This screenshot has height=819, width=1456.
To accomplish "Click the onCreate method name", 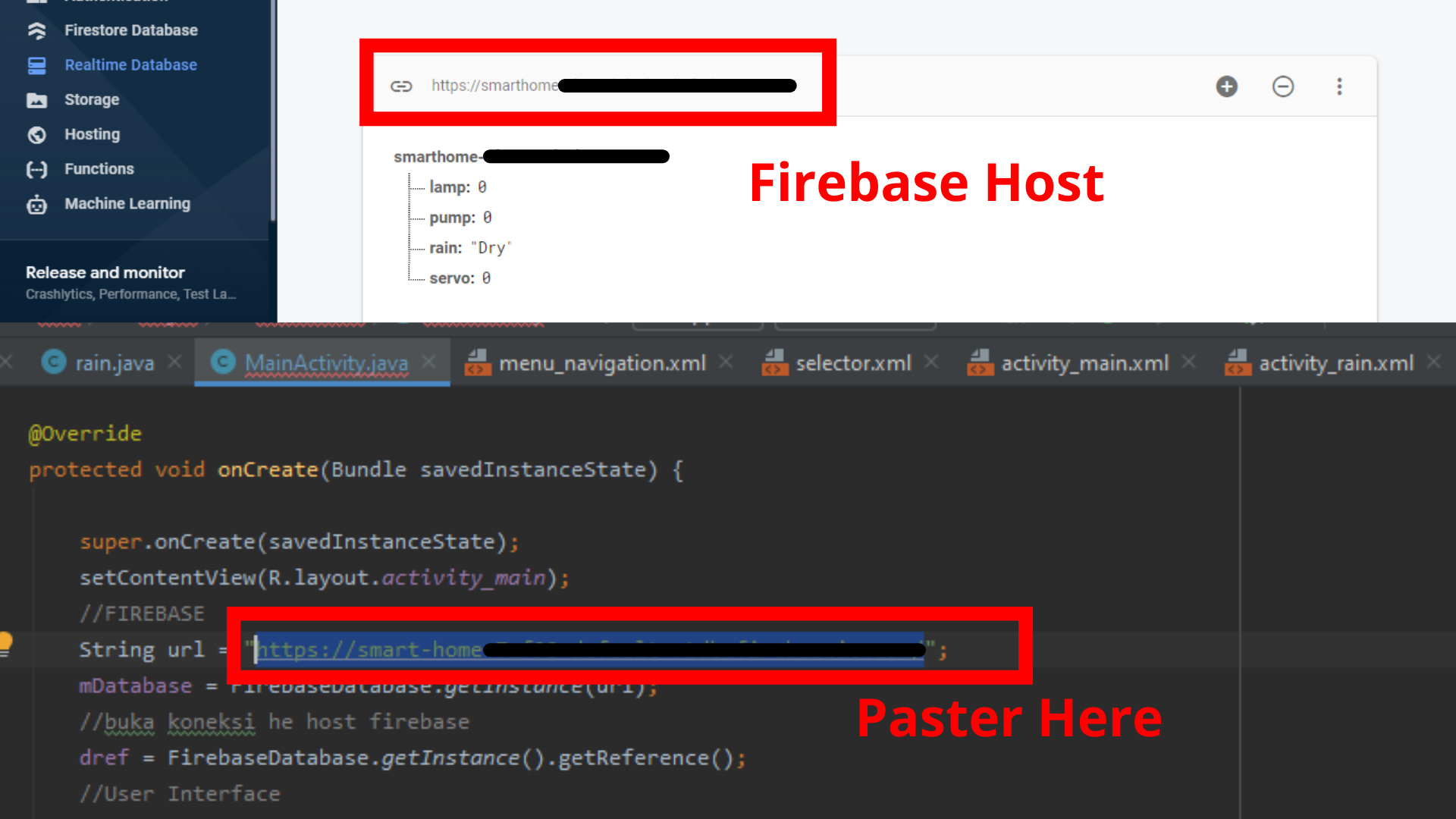I will click(268, 470).
